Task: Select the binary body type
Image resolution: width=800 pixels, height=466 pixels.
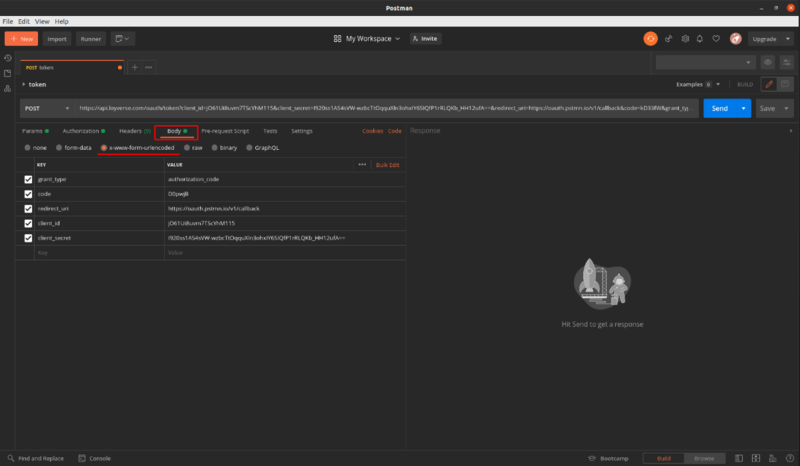Action: 214,148
